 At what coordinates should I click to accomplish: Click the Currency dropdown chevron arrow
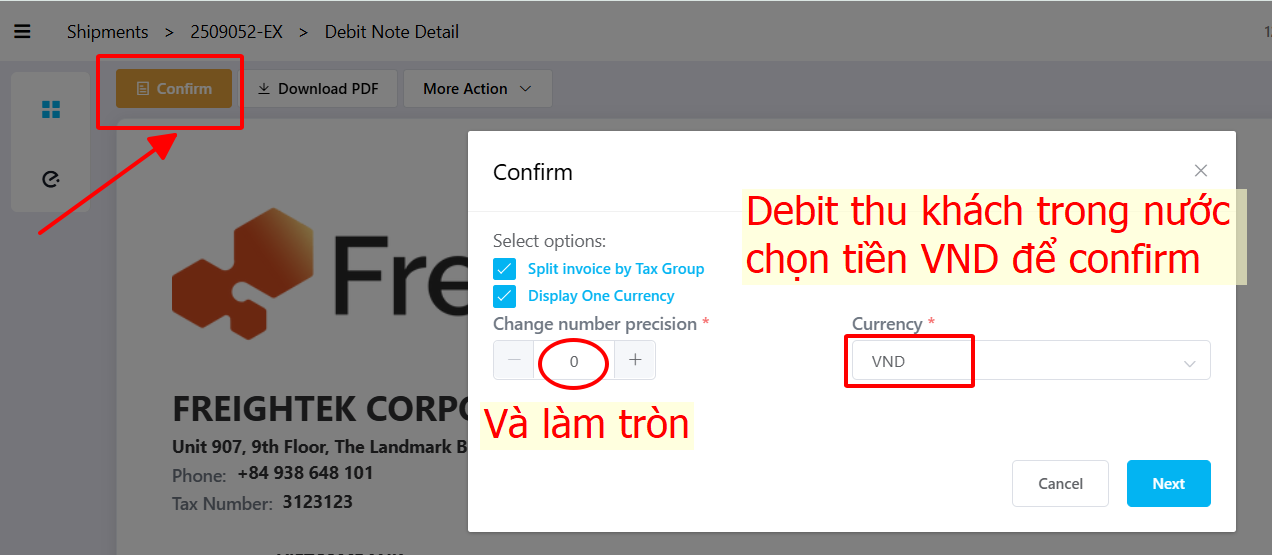[1190, 363]
